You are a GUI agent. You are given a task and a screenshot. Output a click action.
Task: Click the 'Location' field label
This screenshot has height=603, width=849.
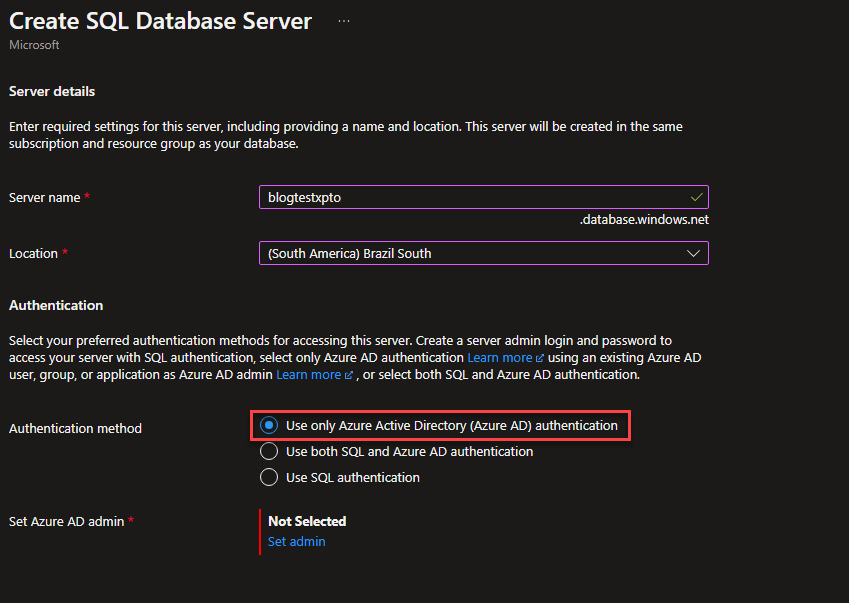34,253
